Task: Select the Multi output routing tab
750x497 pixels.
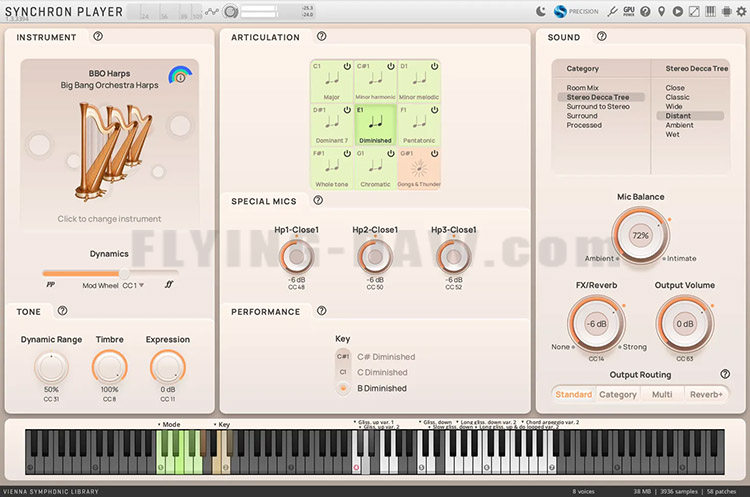Action: [662, 394]
